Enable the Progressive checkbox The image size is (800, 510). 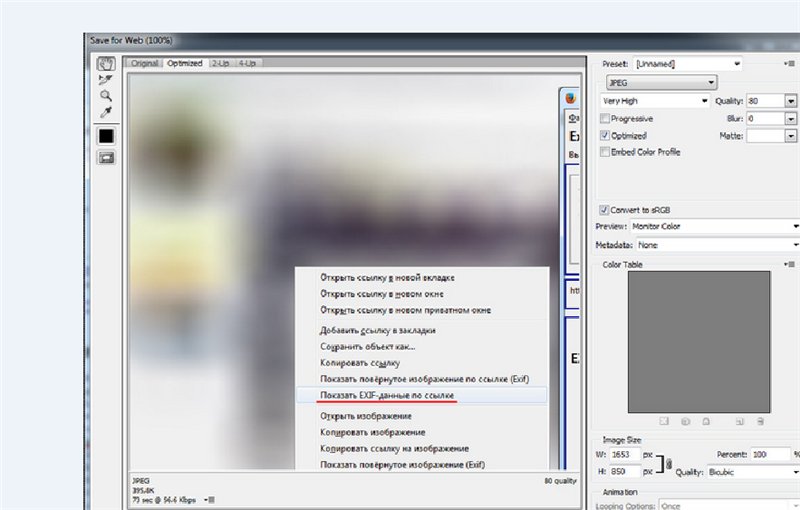[x=605, y=118]
